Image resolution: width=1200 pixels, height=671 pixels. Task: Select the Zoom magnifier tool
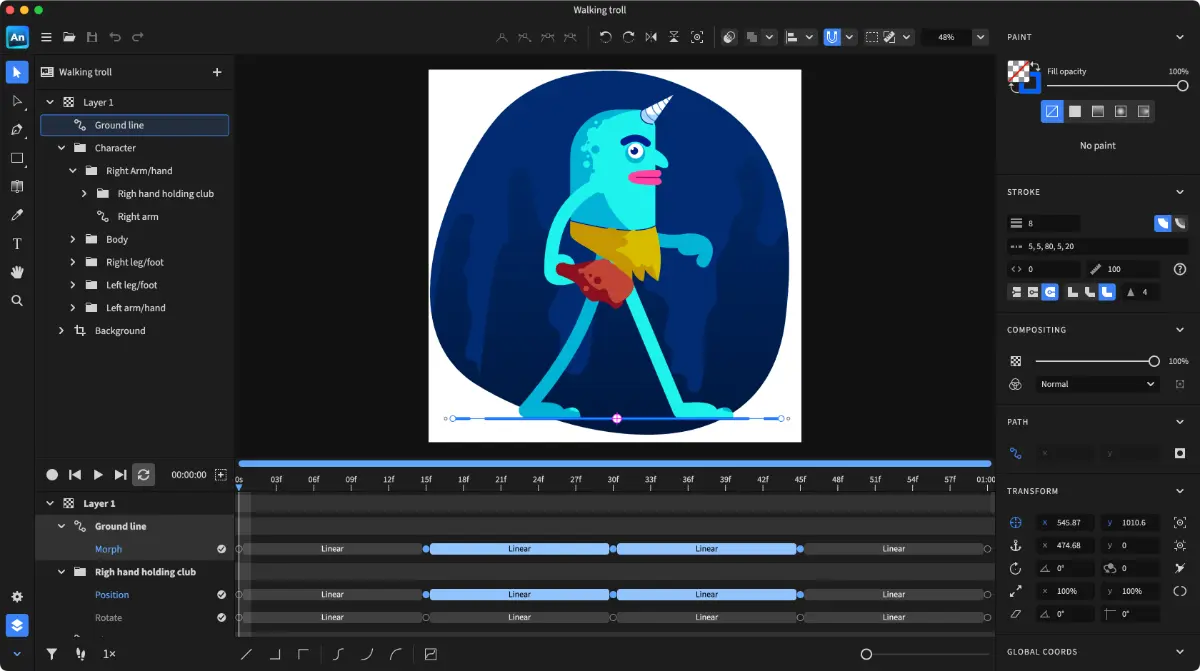(x=17, y=300)
